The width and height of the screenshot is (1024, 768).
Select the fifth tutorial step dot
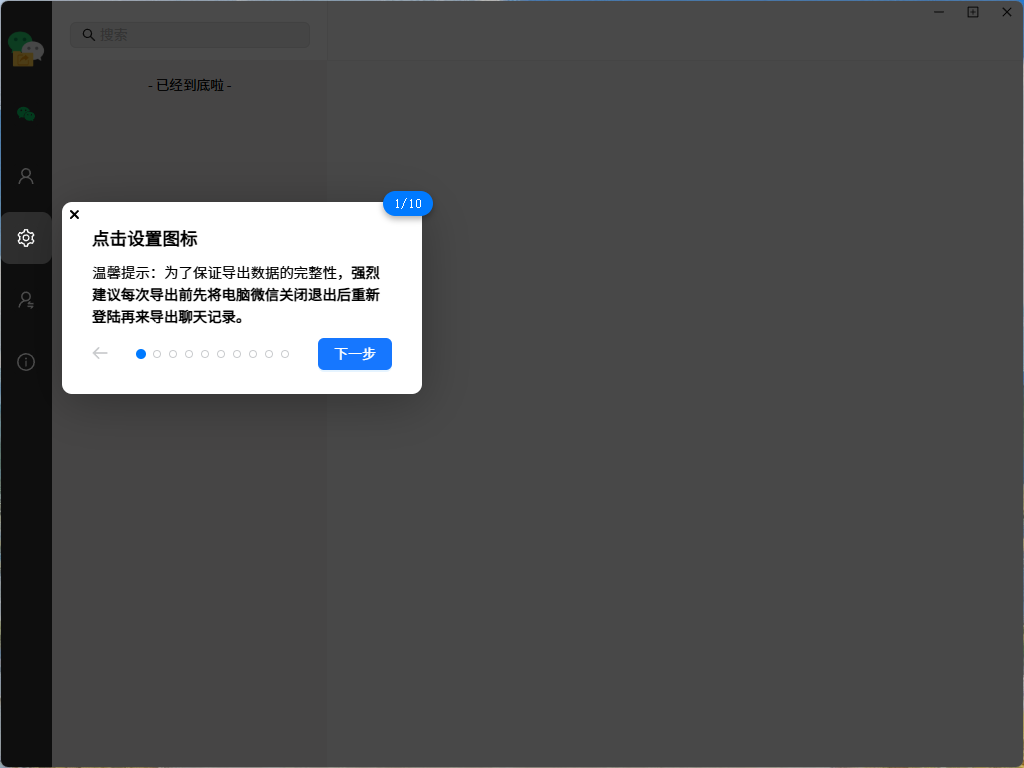pyautogui.click(x=205, y=353)
